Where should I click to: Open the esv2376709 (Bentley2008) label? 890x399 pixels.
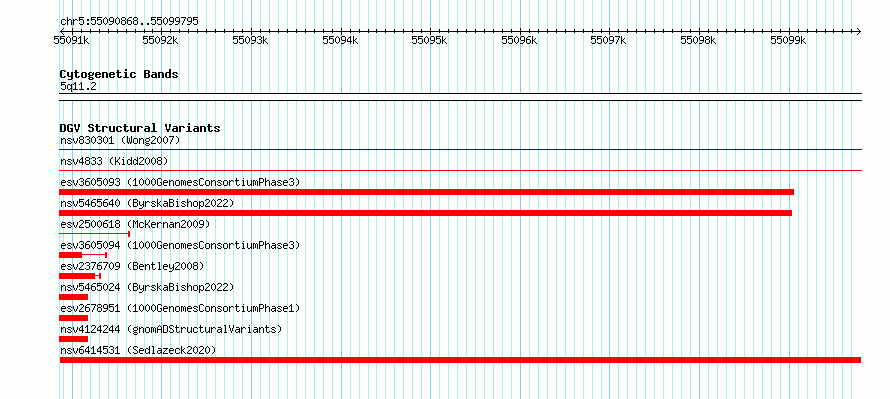[x=132, y=266]
